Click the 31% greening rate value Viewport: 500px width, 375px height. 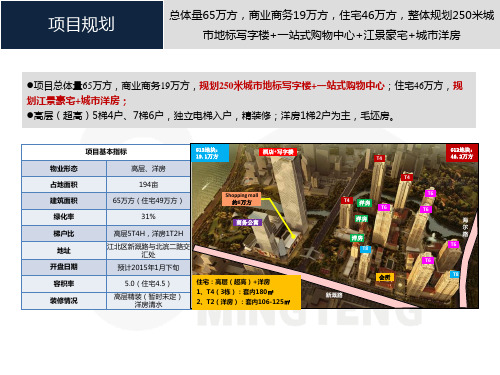click(x=148, y=217)
